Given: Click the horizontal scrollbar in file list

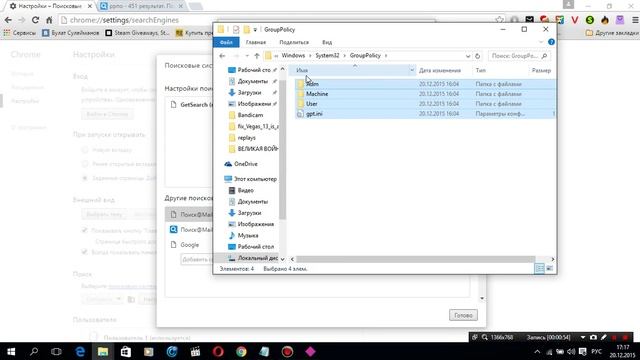Looking at the screenshot, I should click(x=415, y=259).
